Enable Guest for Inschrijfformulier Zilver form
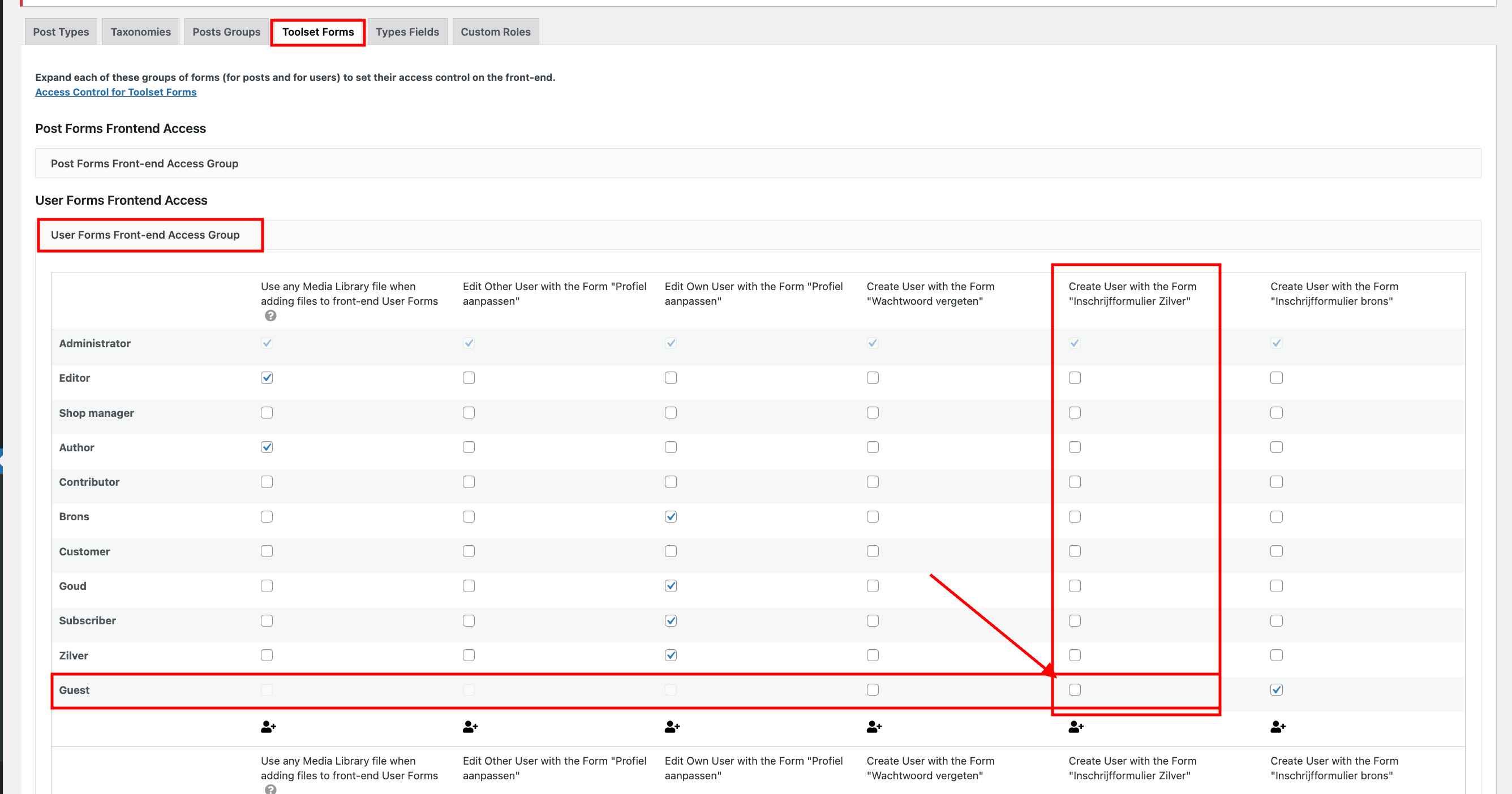Viewport: 1512px width, 794px height. pos(1075,689)
